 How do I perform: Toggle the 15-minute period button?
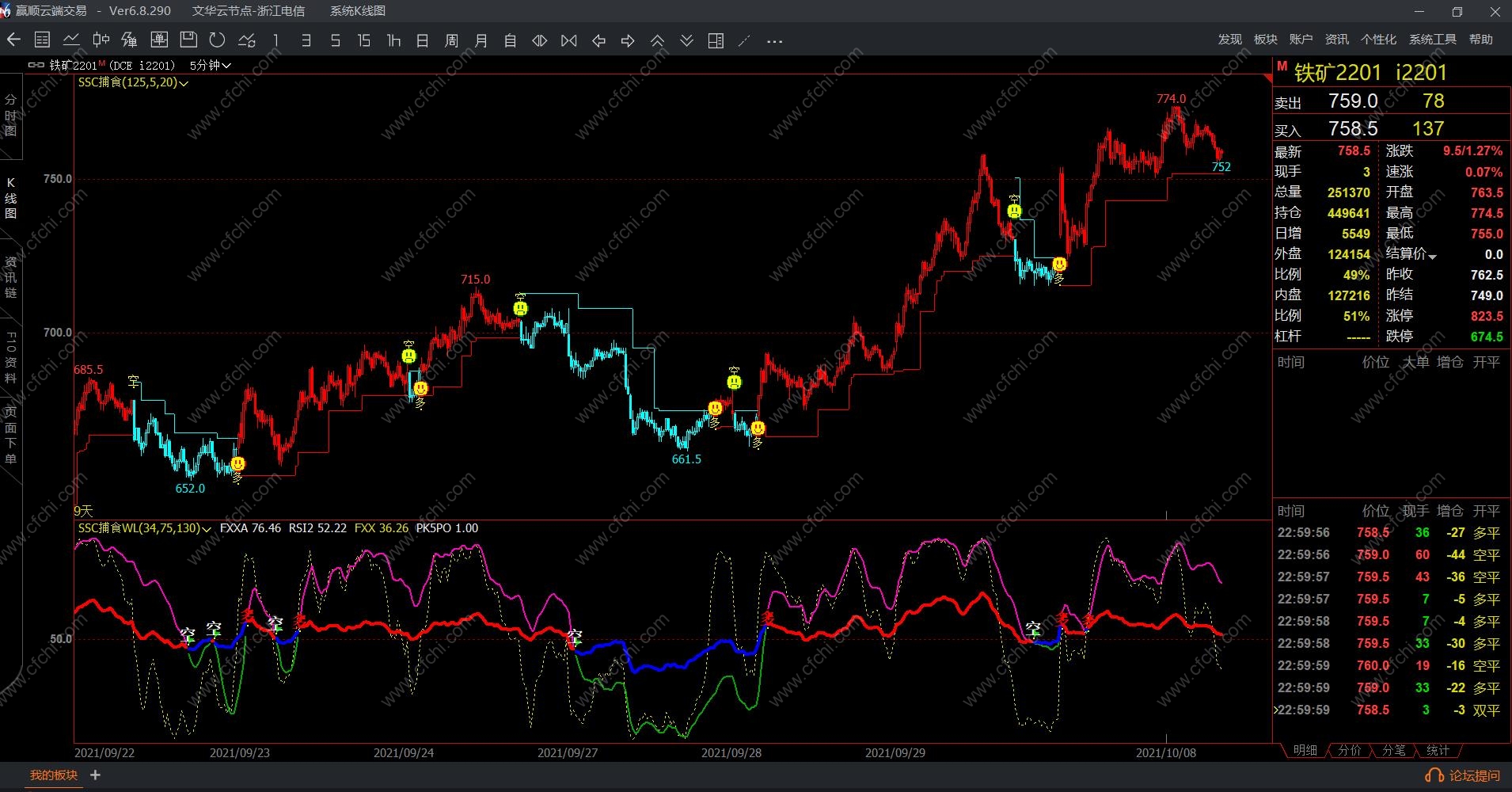[363, 40]
